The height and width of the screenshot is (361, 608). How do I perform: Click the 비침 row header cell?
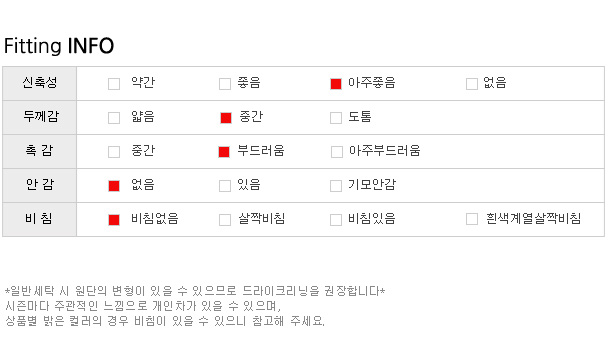pyautogui.click(x=40, y=219)
